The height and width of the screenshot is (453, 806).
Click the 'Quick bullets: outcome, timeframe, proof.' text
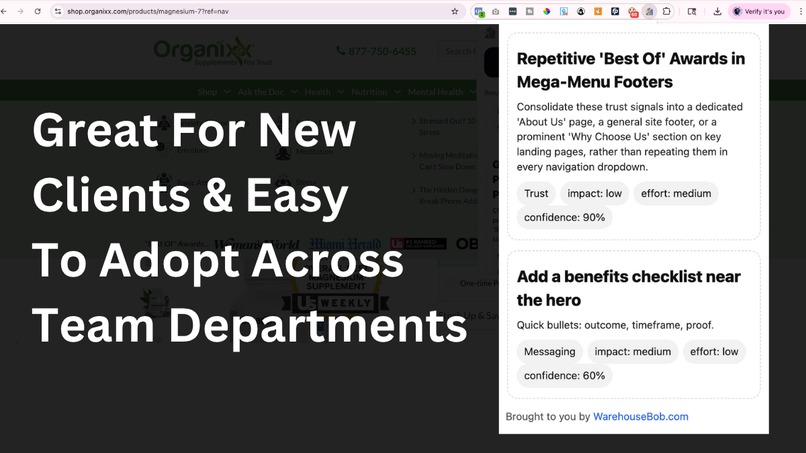click(x=615, y=325)
